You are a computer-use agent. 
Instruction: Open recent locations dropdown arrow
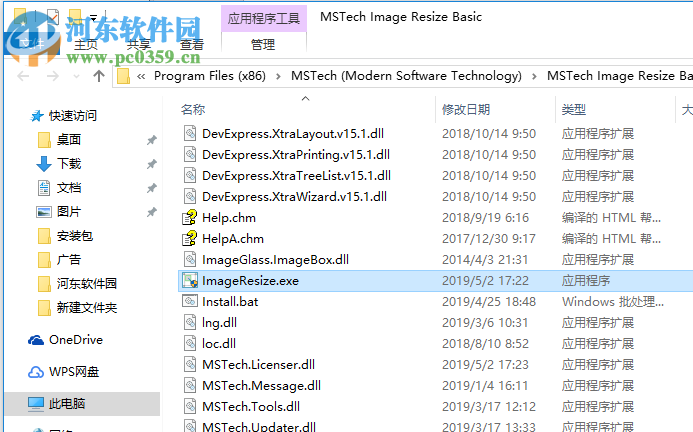coord(76,76)
